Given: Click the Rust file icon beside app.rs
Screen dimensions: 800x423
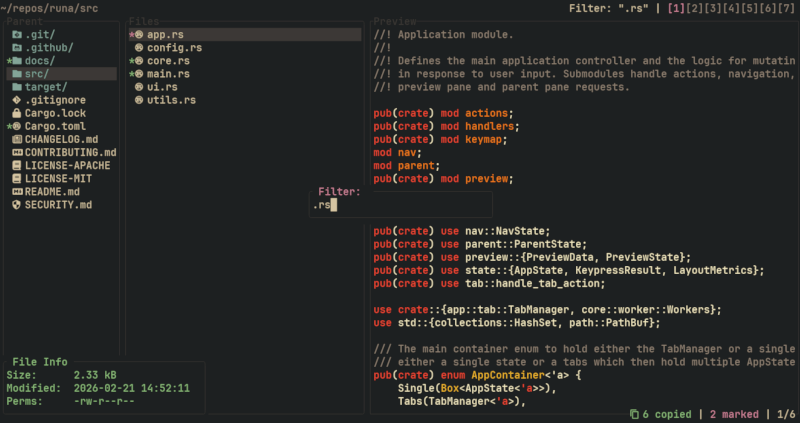Looking at the screenshot, I should 139,35.
